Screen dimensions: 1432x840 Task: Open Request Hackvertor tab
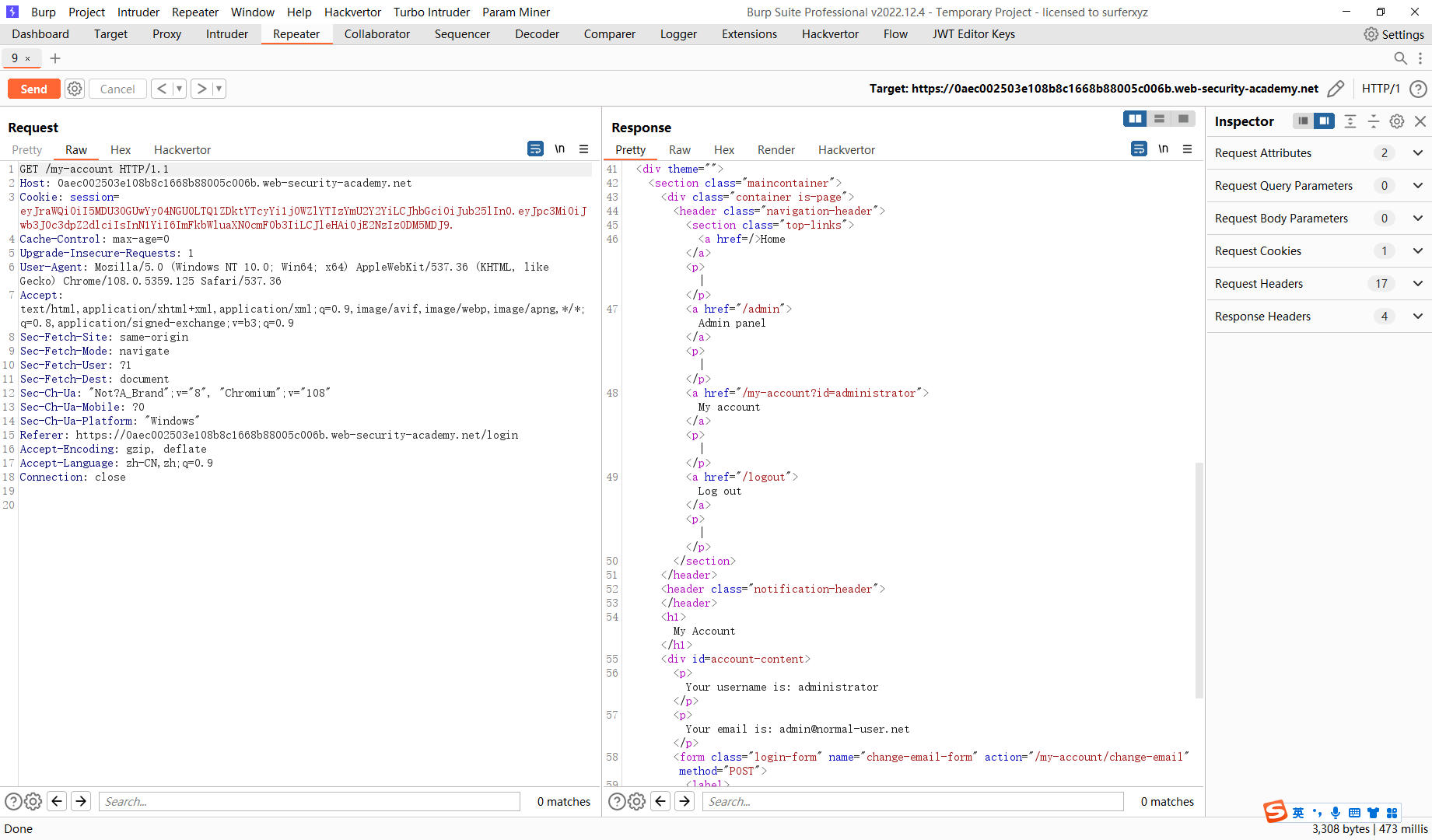(x=182, y=150)
